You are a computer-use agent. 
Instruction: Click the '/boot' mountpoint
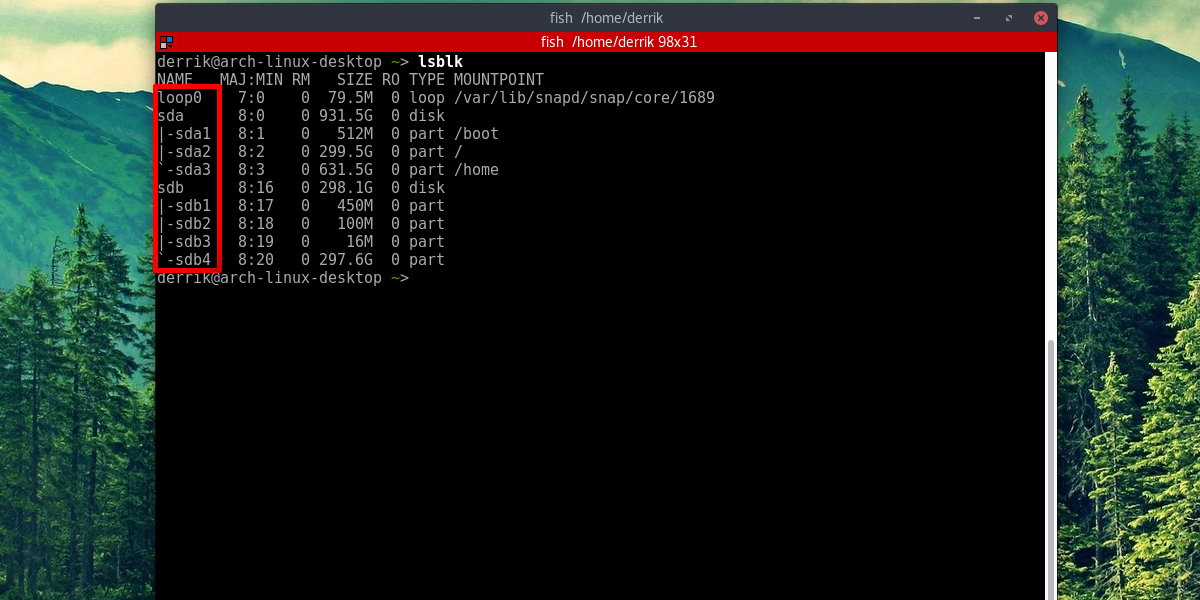pyautogui.click(x=476, y=134)
